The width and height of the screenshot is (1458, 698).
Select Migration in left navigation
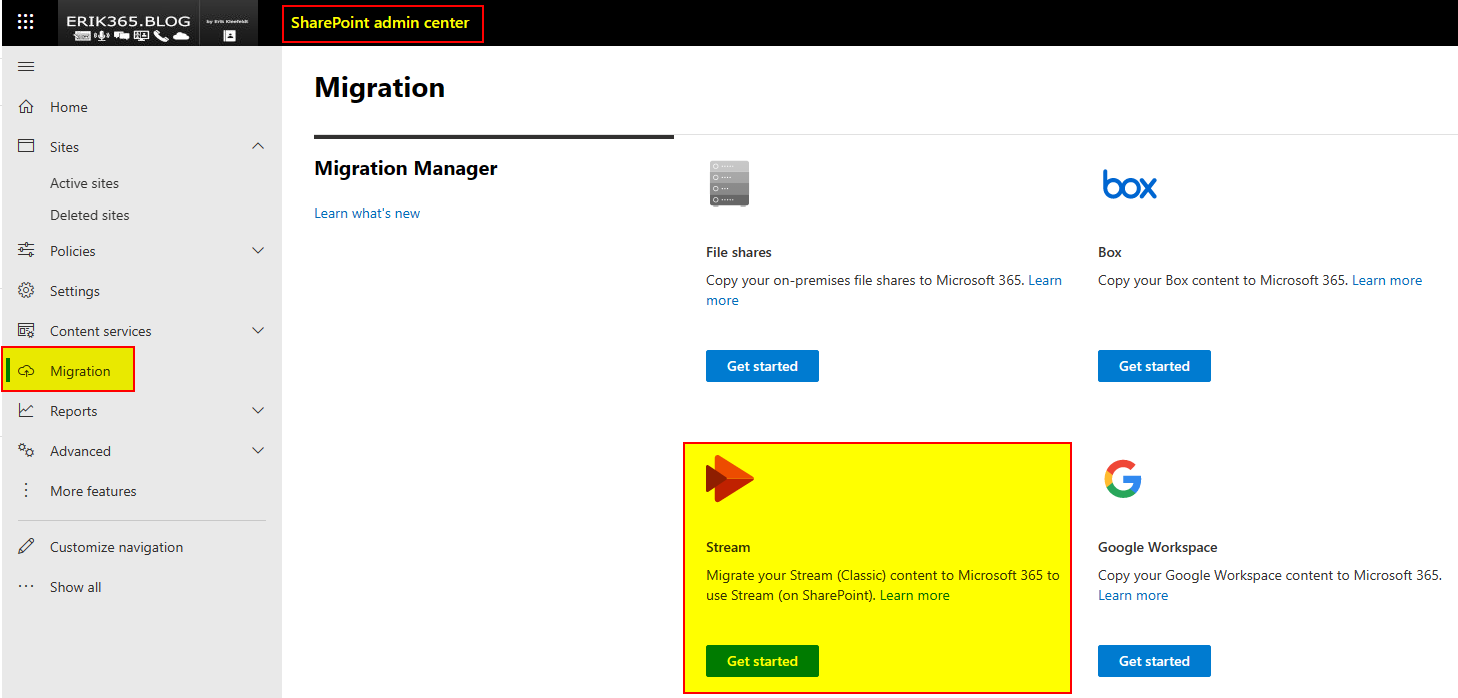pos(80,371)
